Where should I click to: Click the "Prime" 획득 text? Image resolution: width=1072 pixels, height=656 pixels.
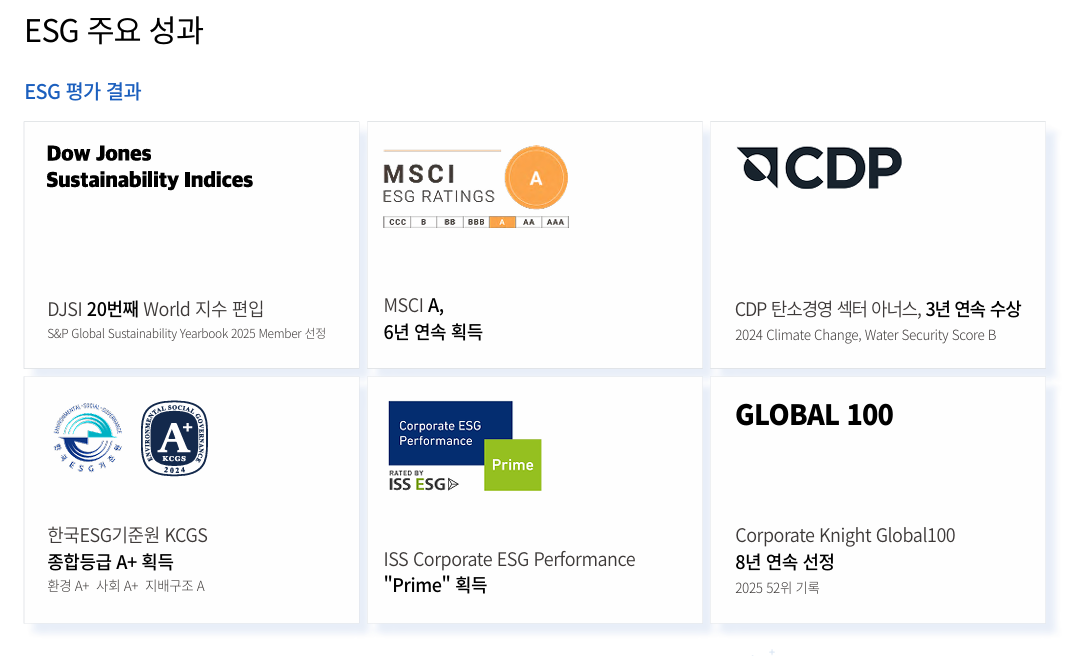tap(435, 585)
